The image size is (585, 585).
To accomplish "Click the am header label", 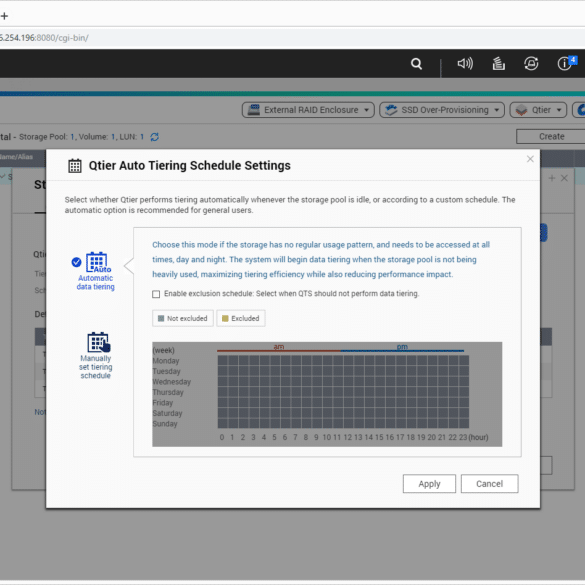I will pos(279,347).
